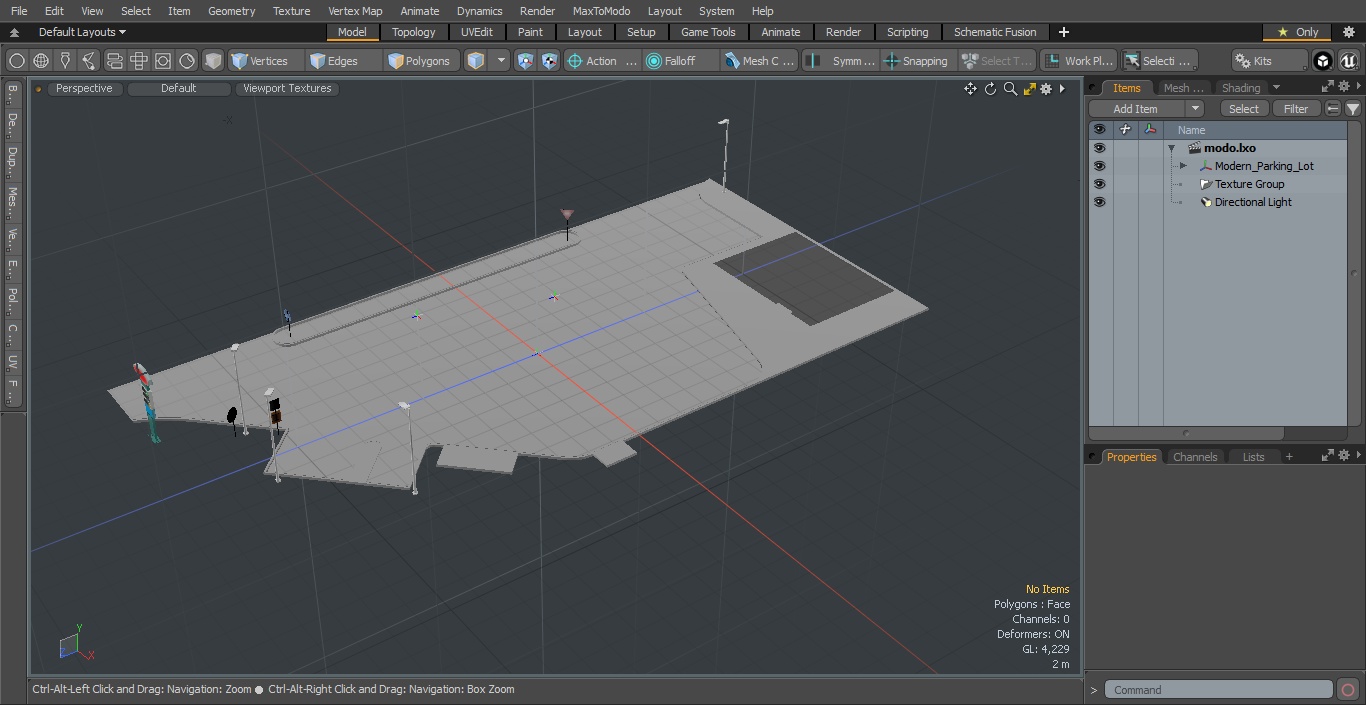Click the funnel filter icon in Items panel
The image size is (1366, 705).
click(1353, 109)
